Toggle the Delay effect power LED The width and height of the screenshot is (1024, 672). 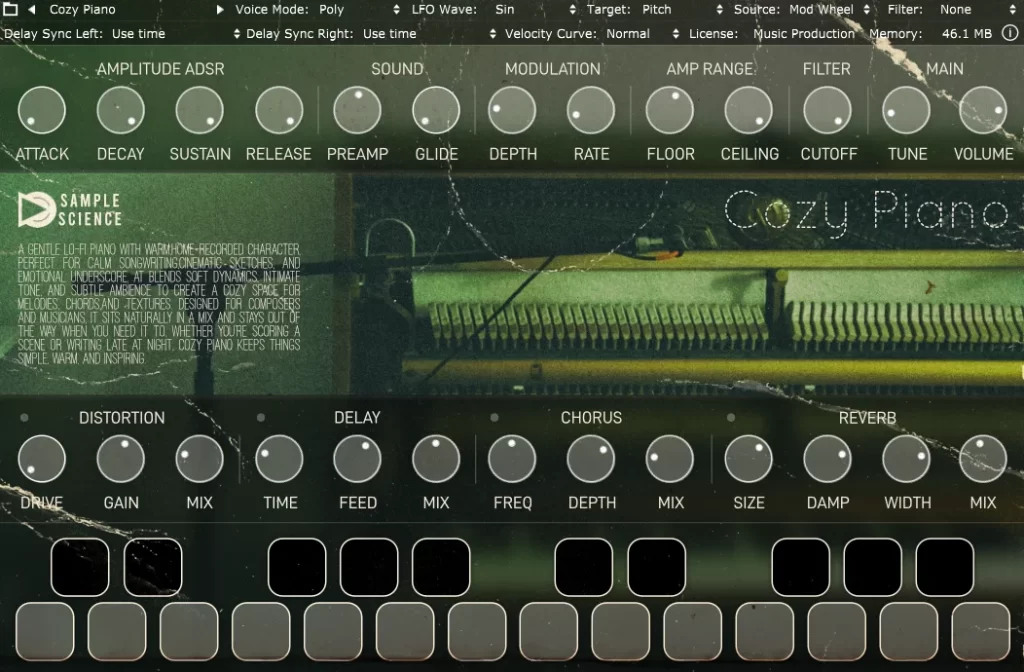pyautogui.click(x=261, y=417)
